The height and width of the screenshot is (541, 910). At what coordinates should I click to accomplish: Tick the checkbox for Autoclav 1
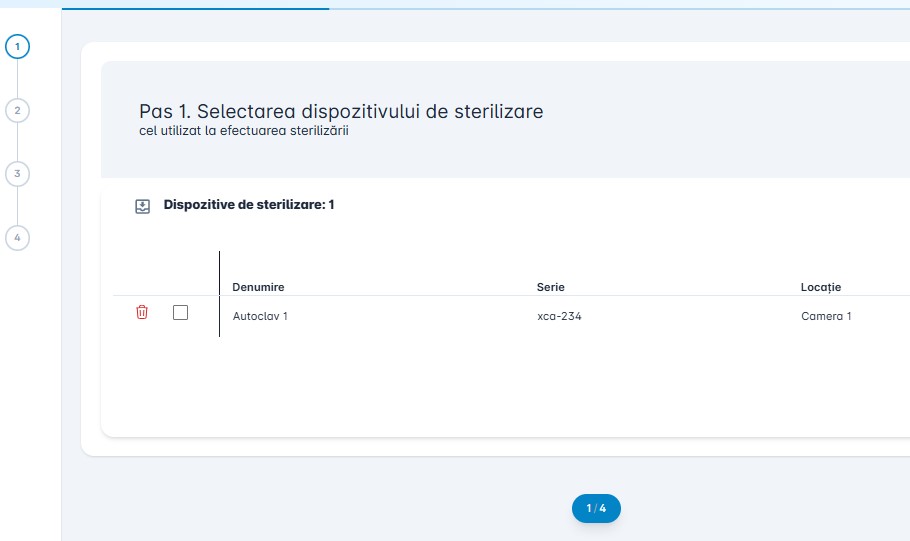[x=180, y=313]
